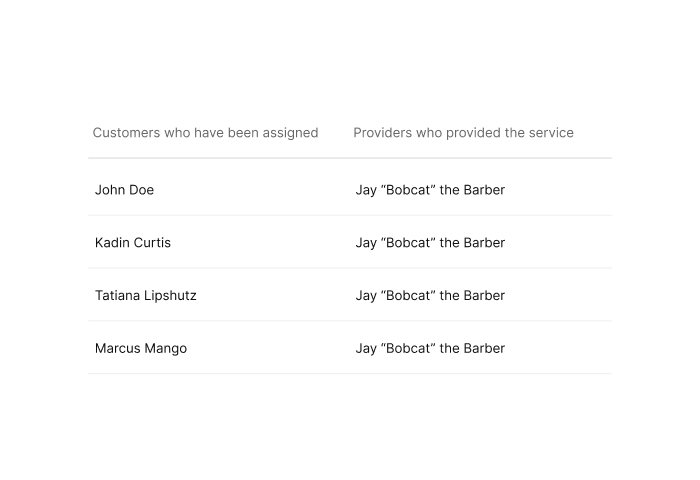Open the Marcus Mango customer entry

pos(141,348)
